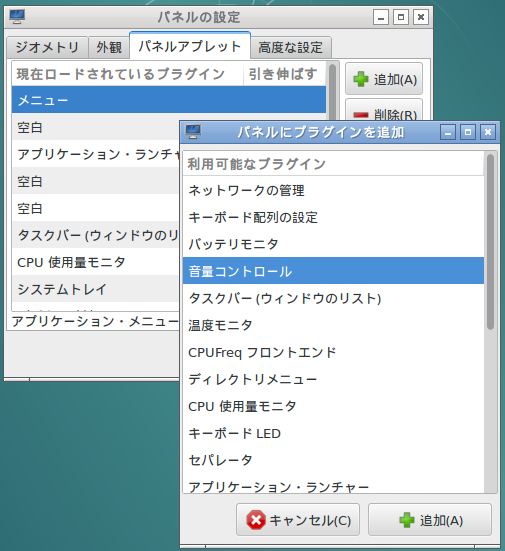This screenshot has height=551, width=505.
Task: Select CPU 使用量モニタ in loaded plugins list
Action: [x=95, y=262]
